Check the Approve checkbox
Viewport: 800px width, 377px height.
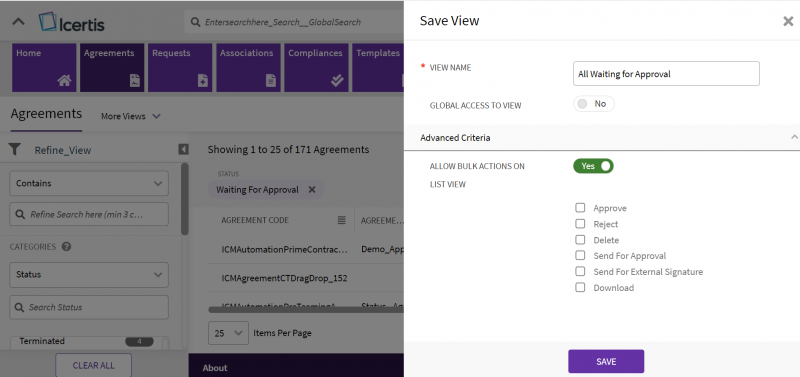580,208
